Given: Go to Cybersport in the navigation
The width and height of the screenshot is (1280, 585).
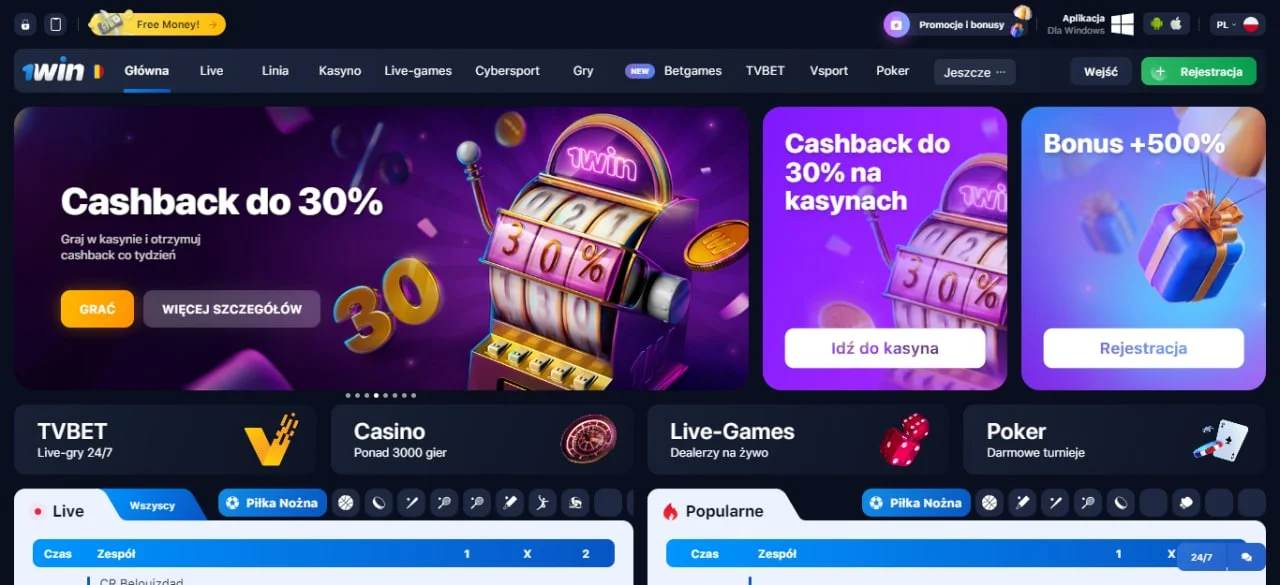Looking at the screenshot, I should point(507,71).
